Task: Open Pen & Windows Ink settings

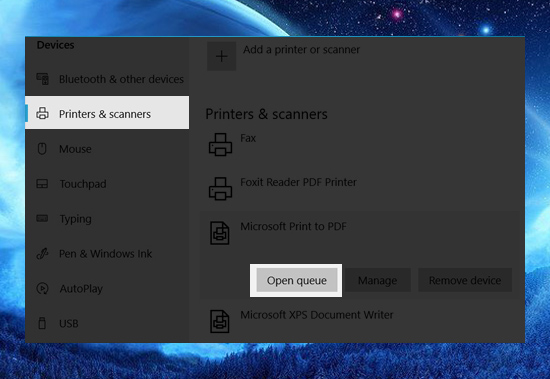Action: pyautogui.click(x=107, y=253)
